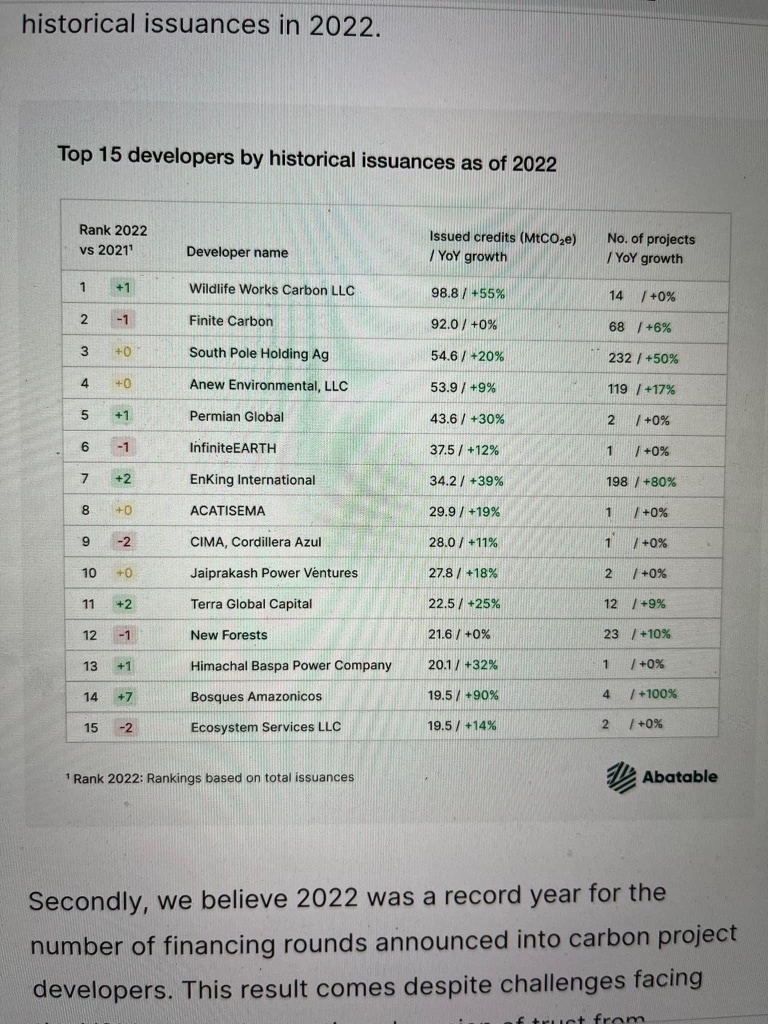
Task: Click the '19.5 / +14%' issued credits cell
Action: (x=462, y=726)
